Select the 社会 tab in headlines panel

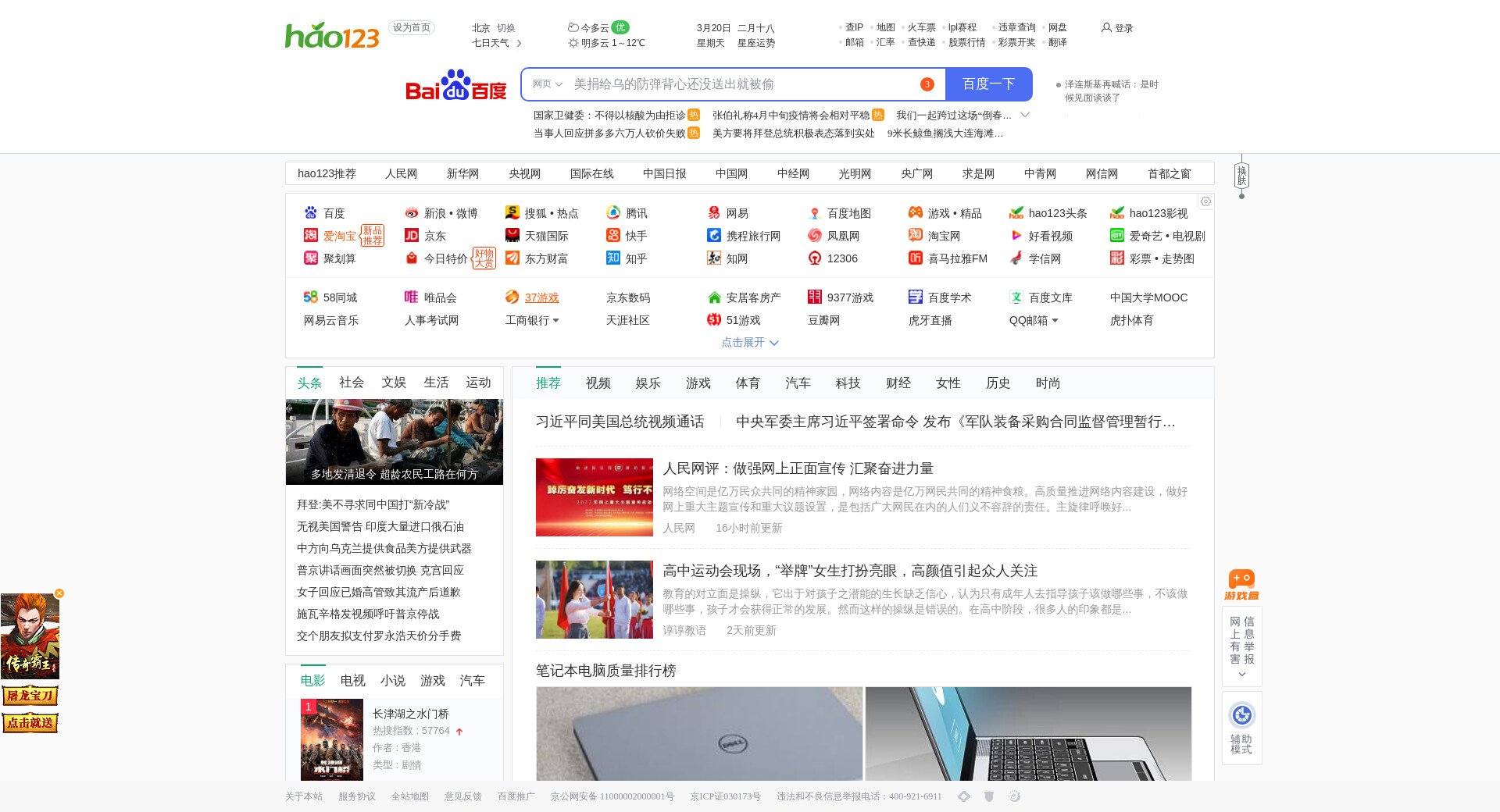tap(351, 383)
